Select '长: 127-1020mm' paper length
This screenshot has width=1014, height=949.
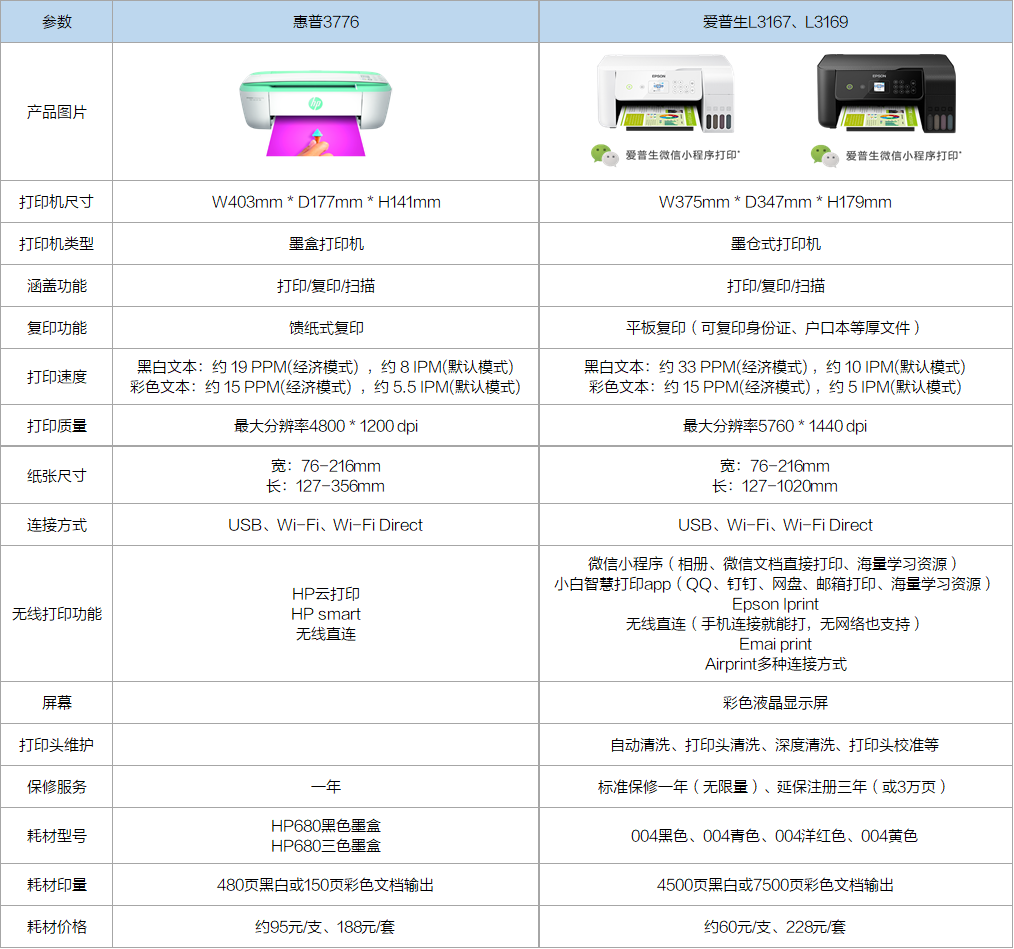775,486
